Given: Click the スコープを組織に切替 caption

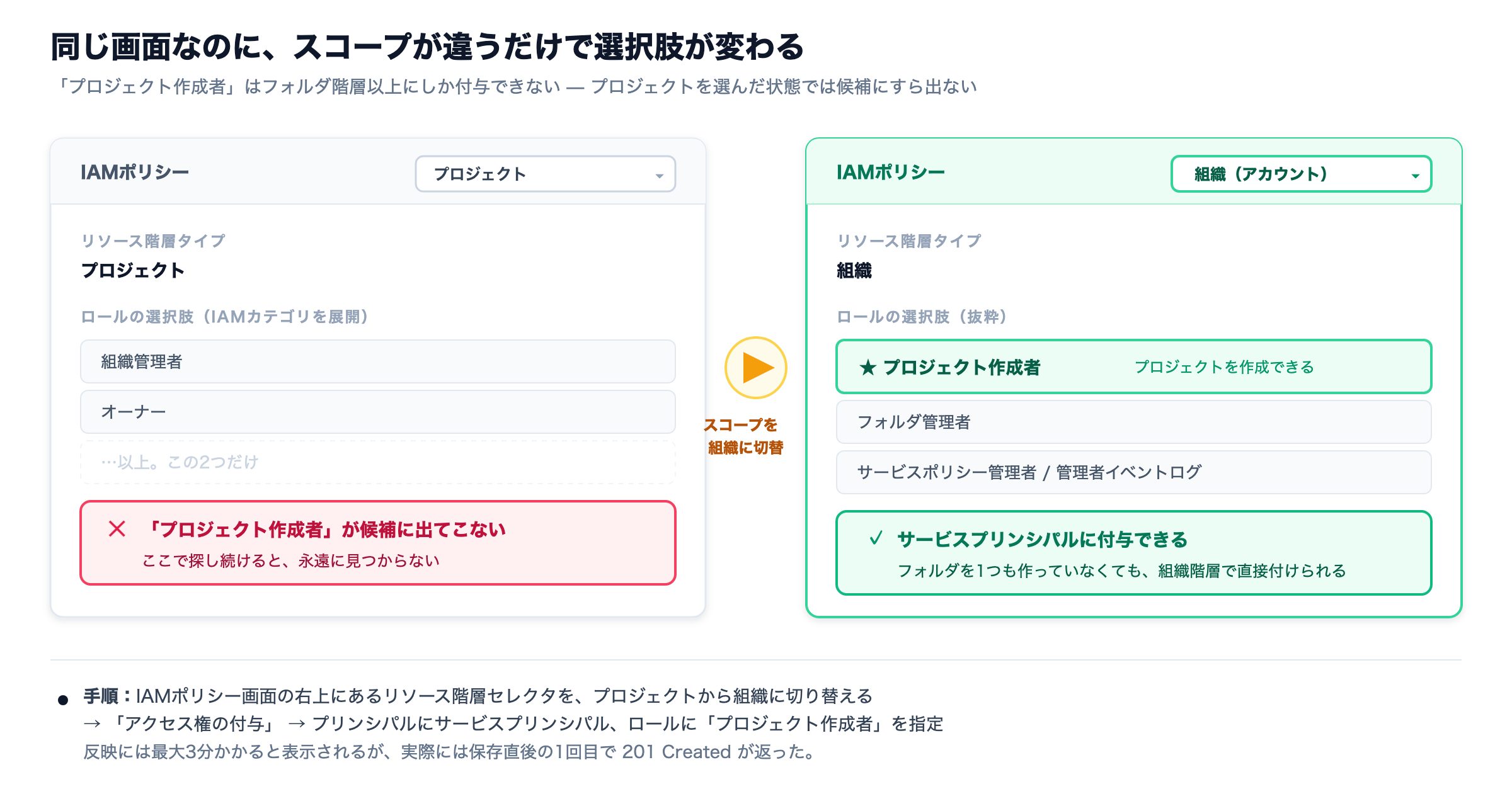Looking at the screenshot, I should point(743,436).
